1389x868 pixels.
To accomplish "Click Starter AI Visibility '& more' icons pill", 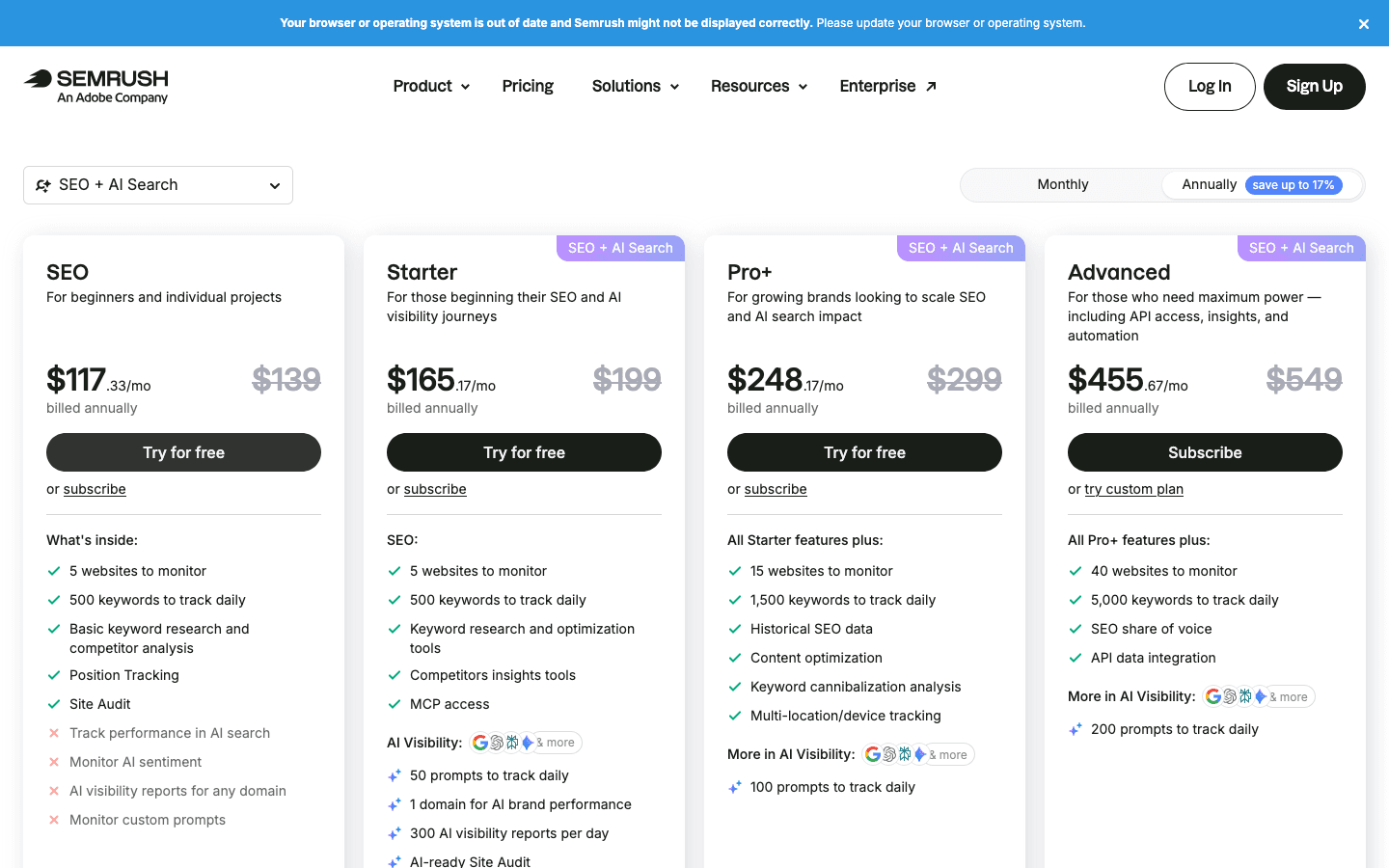I will point(526,743).
